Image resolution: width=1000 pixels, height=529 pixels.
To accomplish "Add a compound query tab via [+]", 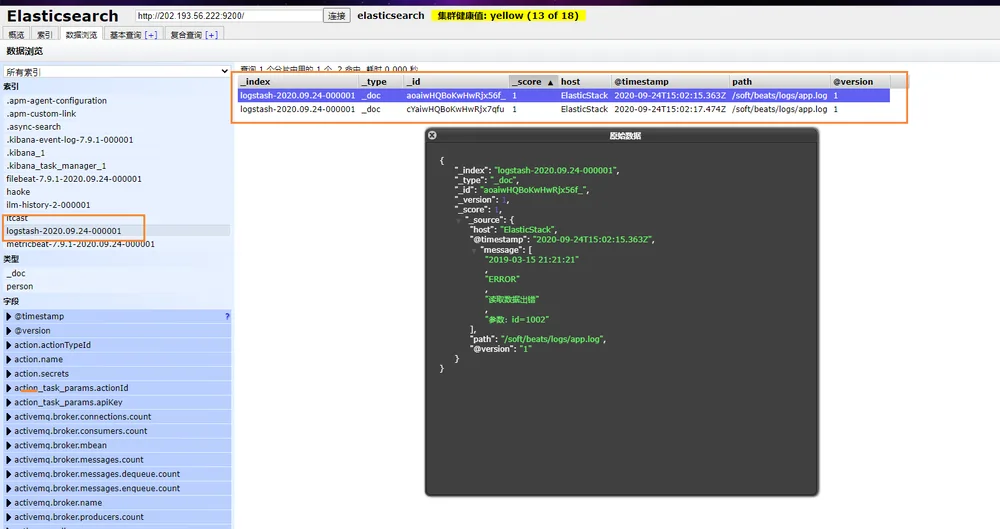I will click(x=212, y=35).
